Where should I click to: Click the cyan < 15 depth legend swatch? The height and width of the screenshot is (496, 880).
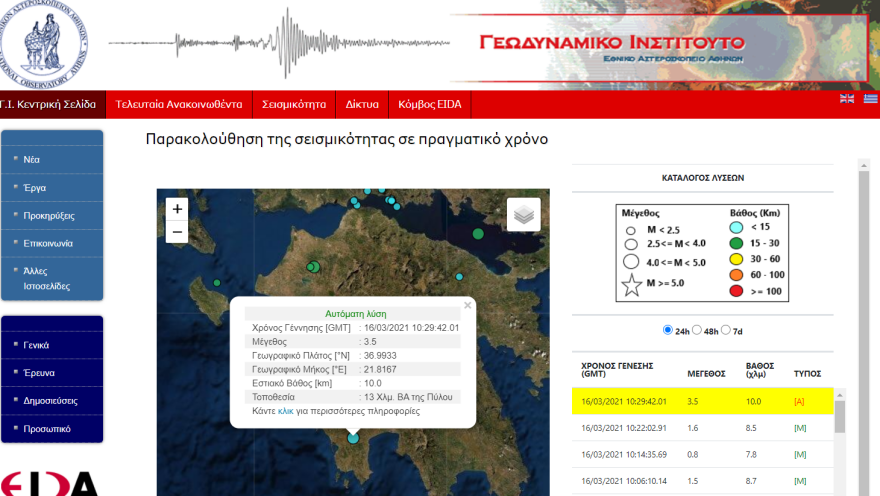coord(736,227)
